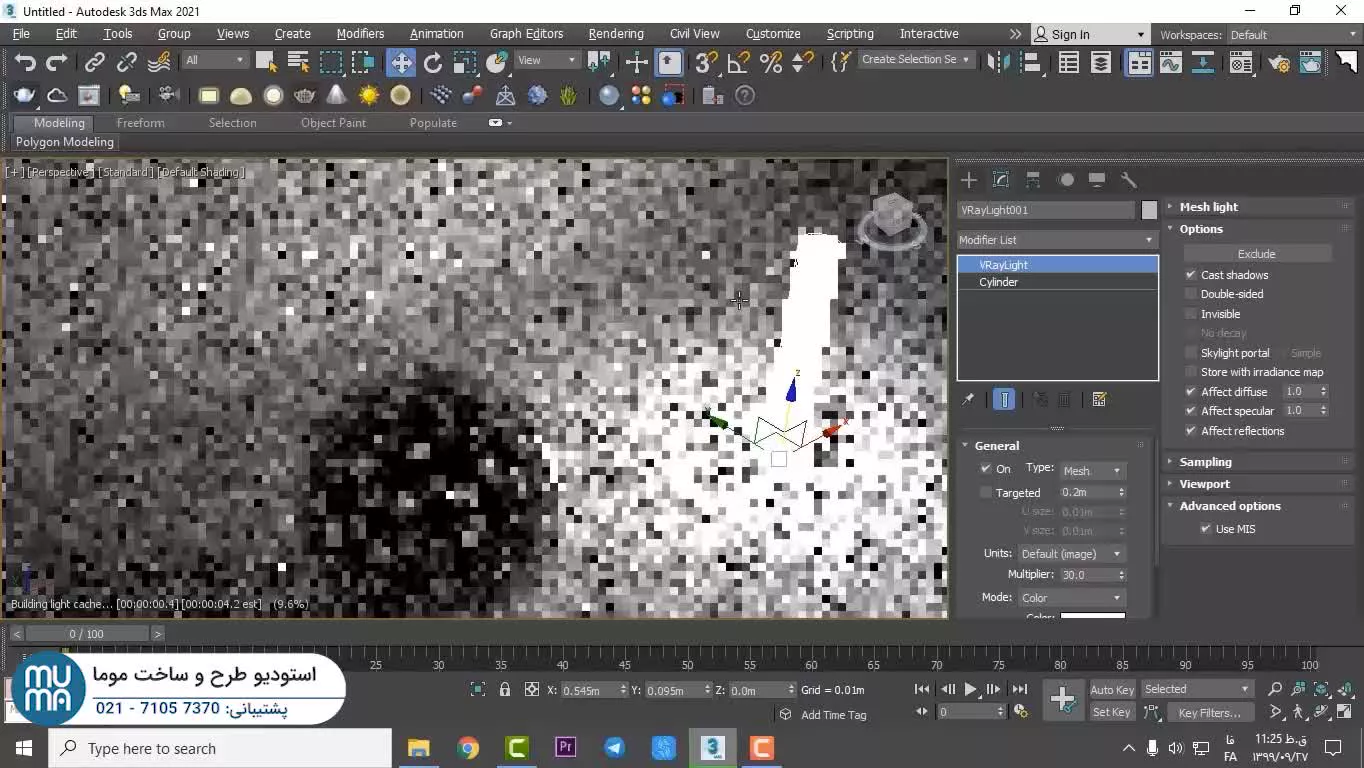The image size is (1364, 768).
Task: Toggle the Angle Snap icon
Action: click(x=738, y=63)
